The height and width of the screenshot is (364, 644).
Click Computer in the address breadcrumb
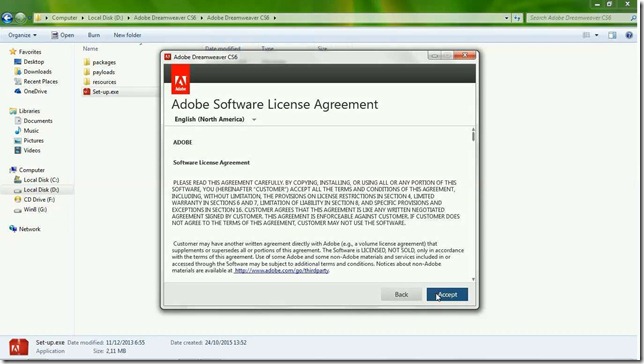pos(64,18)
